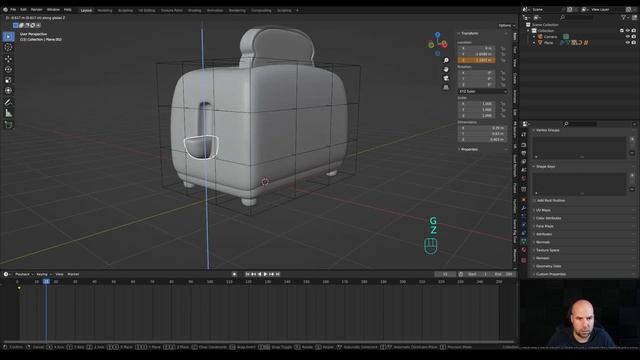Open the XYZ Euler rotation mode dropdown
Screen dimensions: 640x360
[x=483, y=91]
